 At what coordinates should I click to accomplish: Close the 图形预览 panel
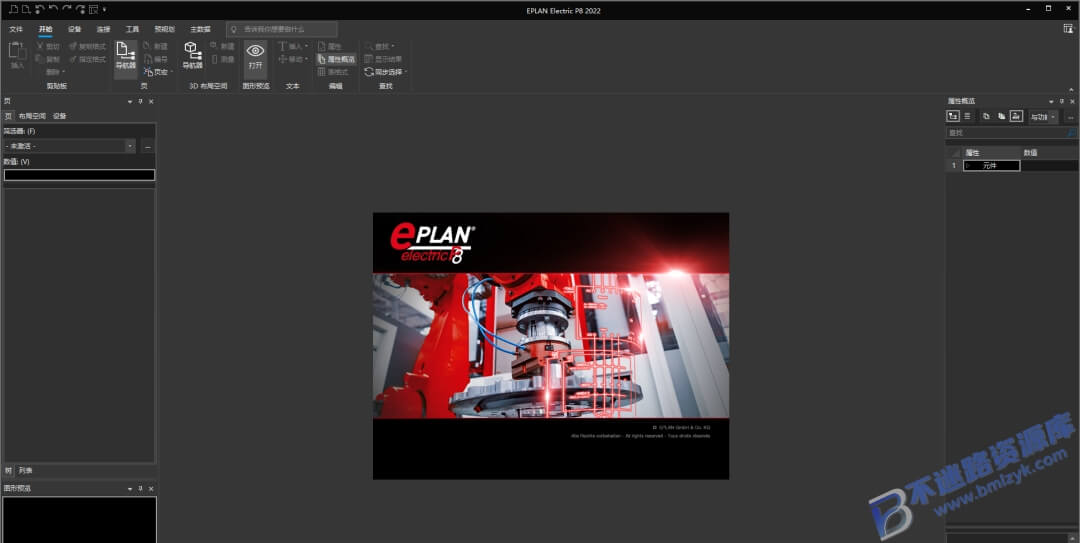click(152, 489)
